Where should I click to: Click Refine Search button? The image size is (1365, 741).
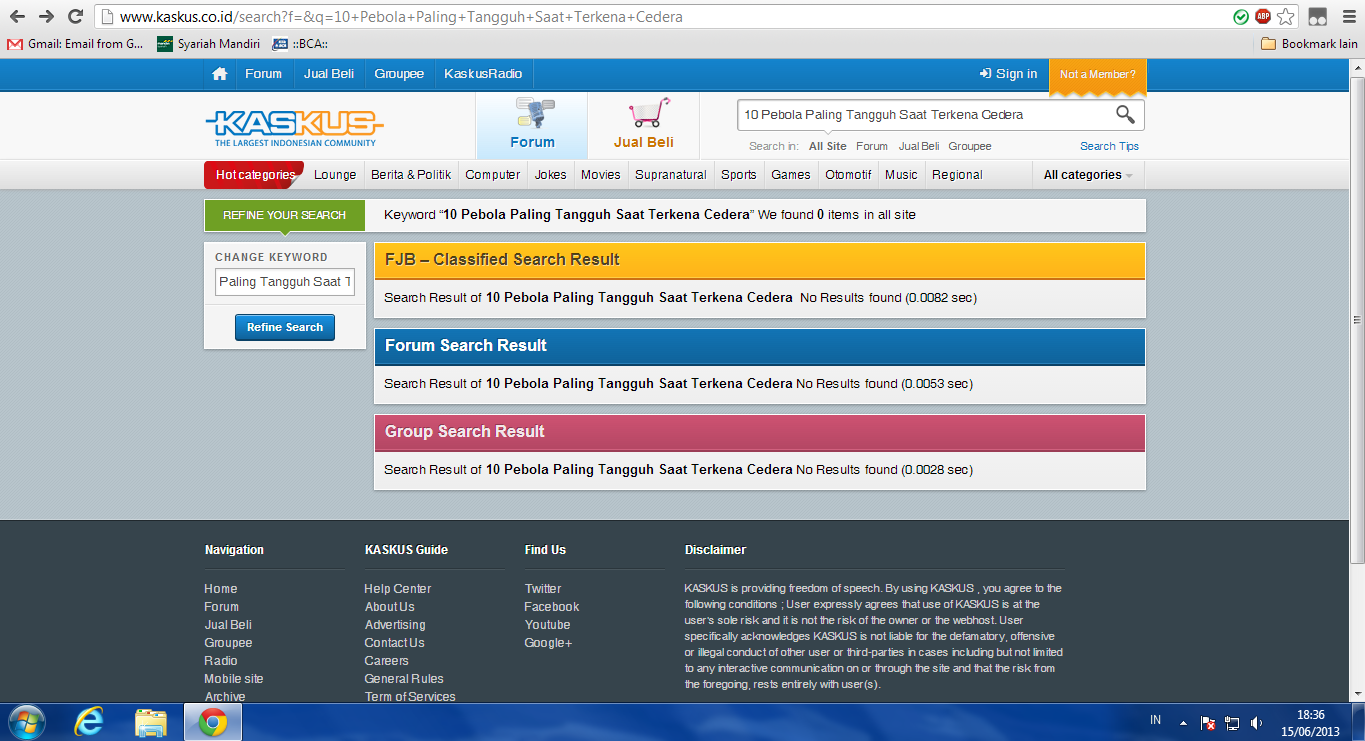point(285,327)
